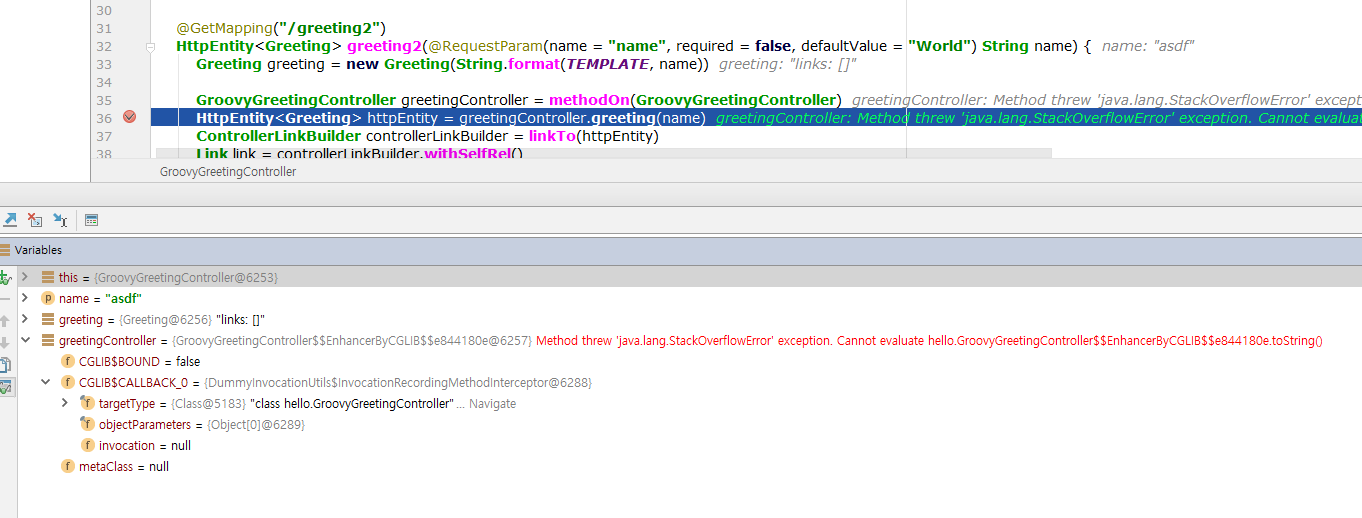Select the invocation = null row
This screenshot has height=518, width=1362.
pos(689,445)
